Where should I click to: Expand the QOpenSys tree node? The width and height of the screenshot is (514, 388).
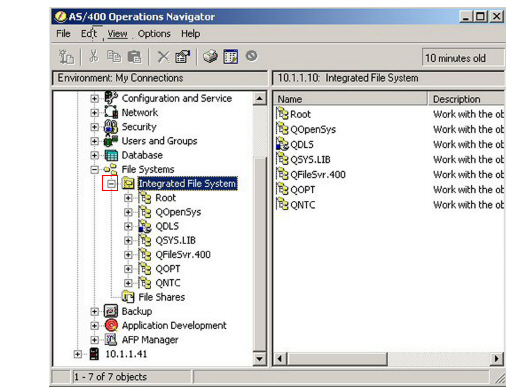[x=128, y=212]
